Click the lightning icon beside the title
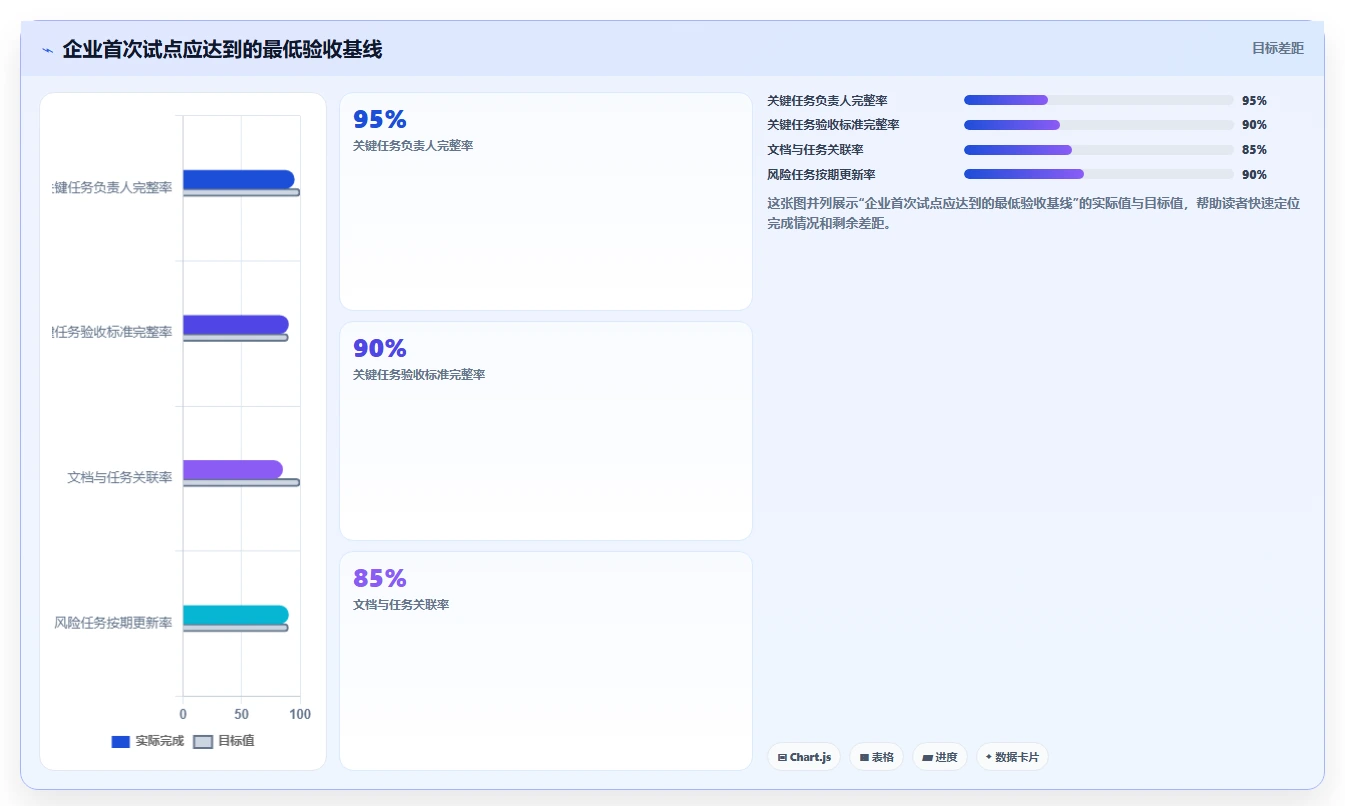The width and height of the screenshot is (1345, 806). point(48,49)
